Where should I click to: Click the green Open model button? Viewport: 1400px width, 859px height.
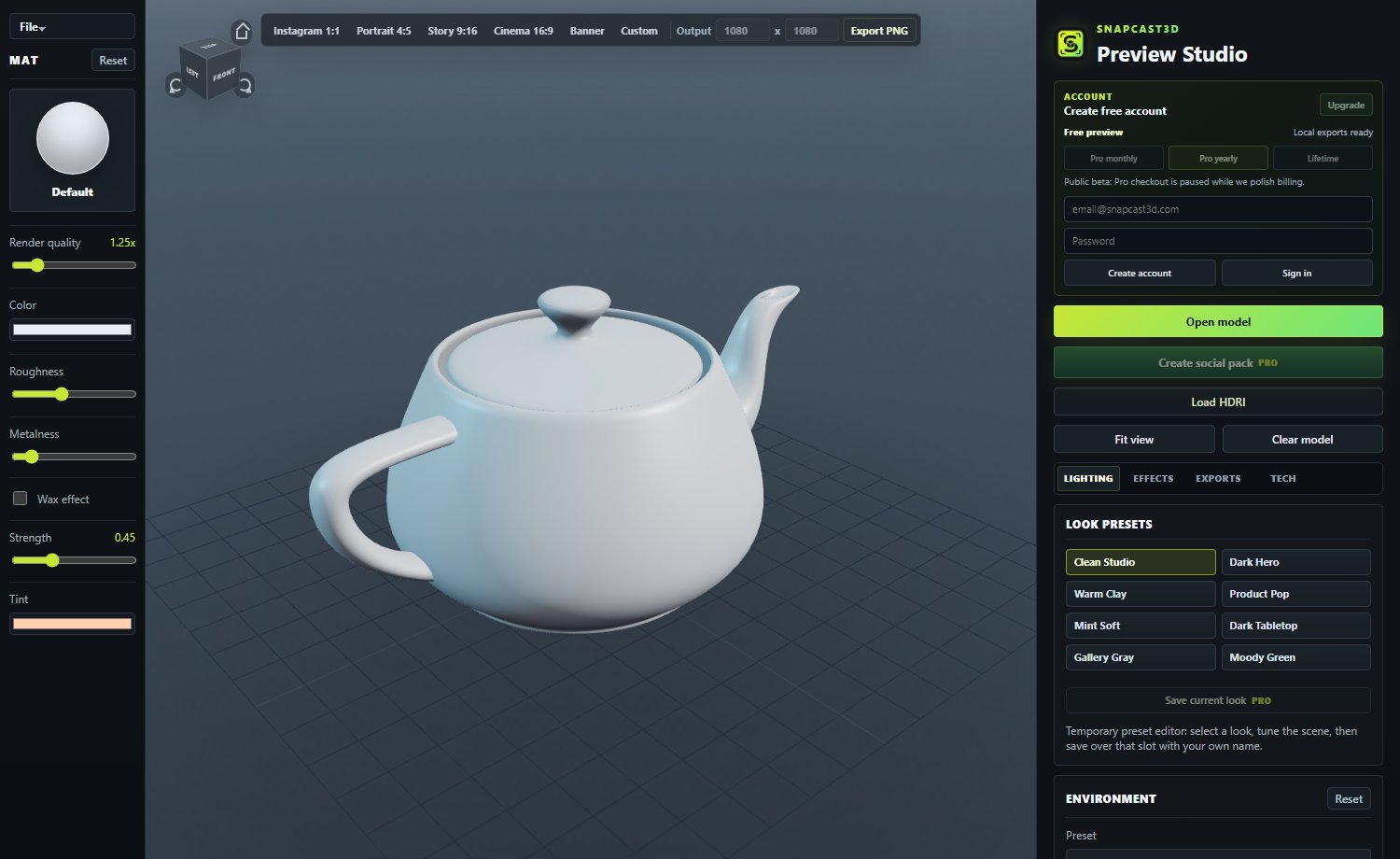[x=1218, y=321]
